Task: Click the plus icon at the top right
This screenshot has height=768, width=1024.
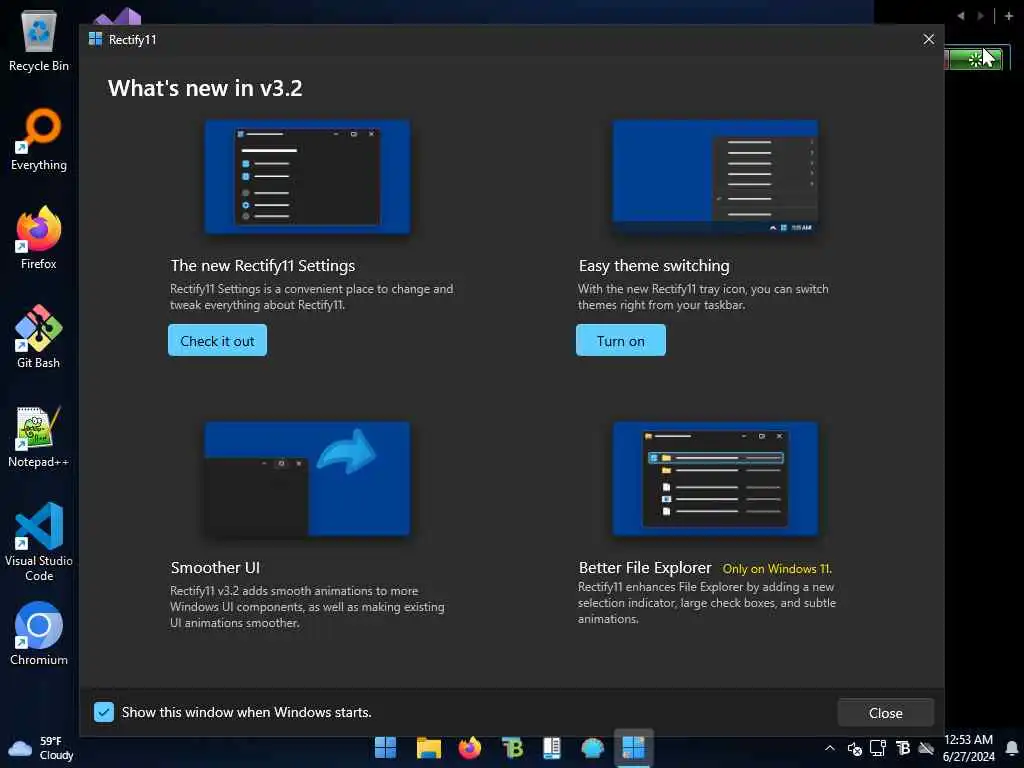Action: tap(1008, 16)
